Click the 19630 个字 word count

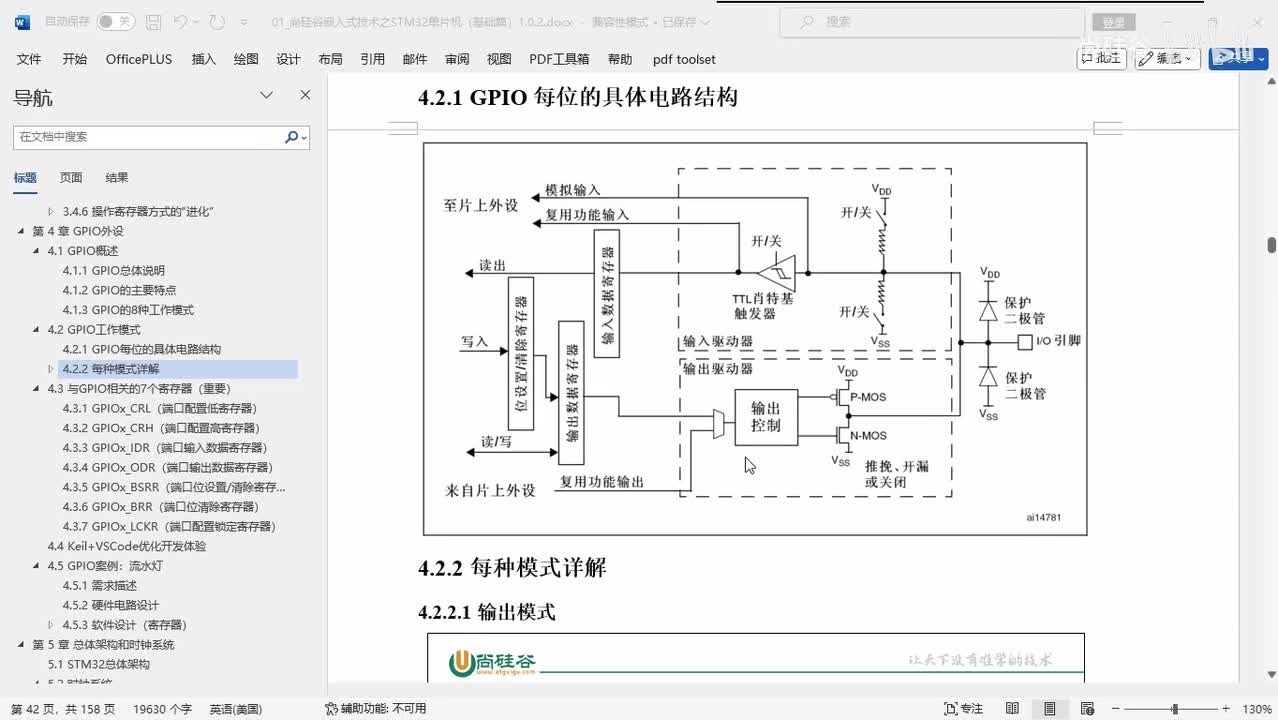tap(162, 709)
